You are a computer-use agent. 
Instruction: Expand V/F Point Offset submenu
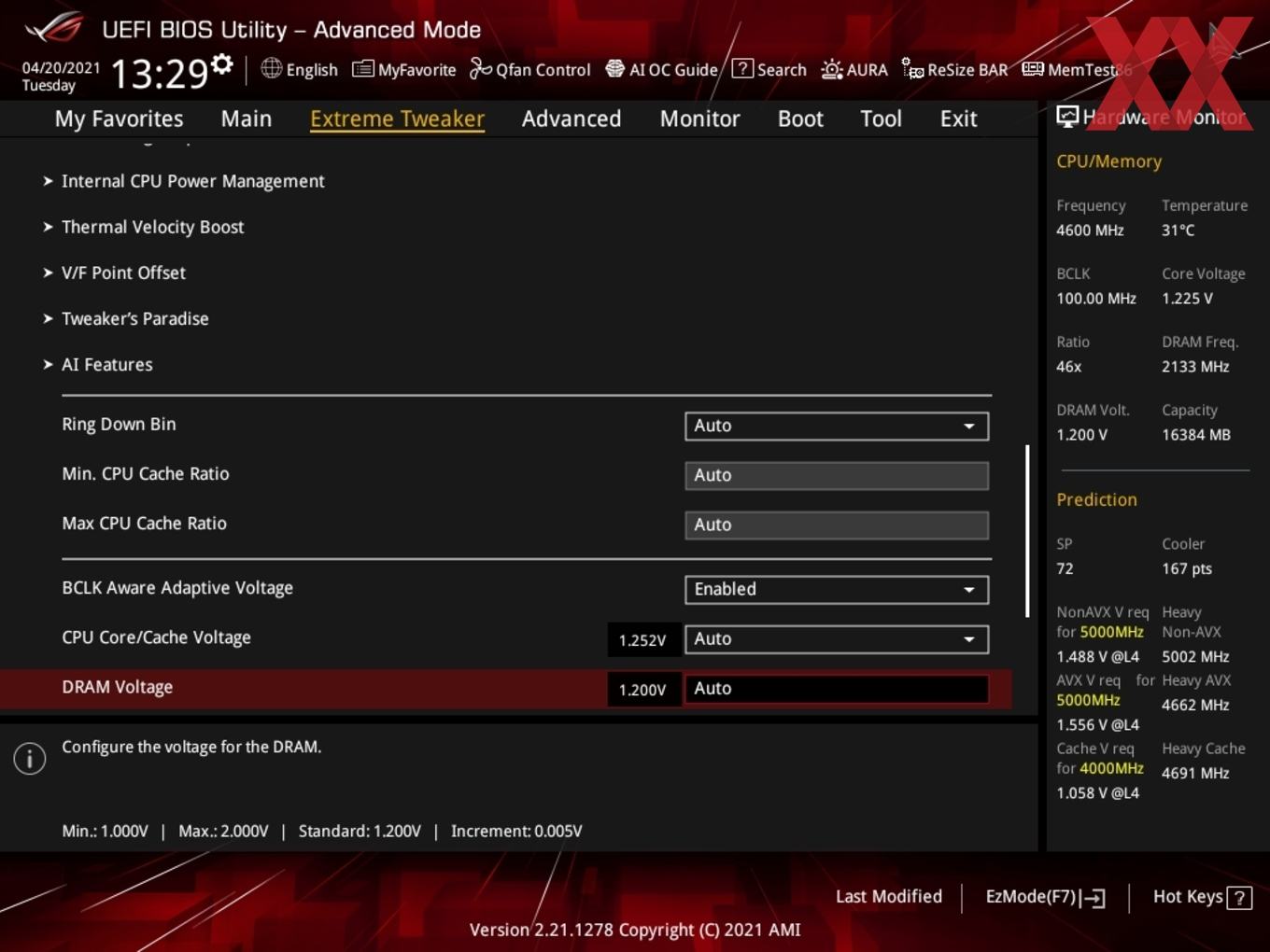click(x=123, y=273)
